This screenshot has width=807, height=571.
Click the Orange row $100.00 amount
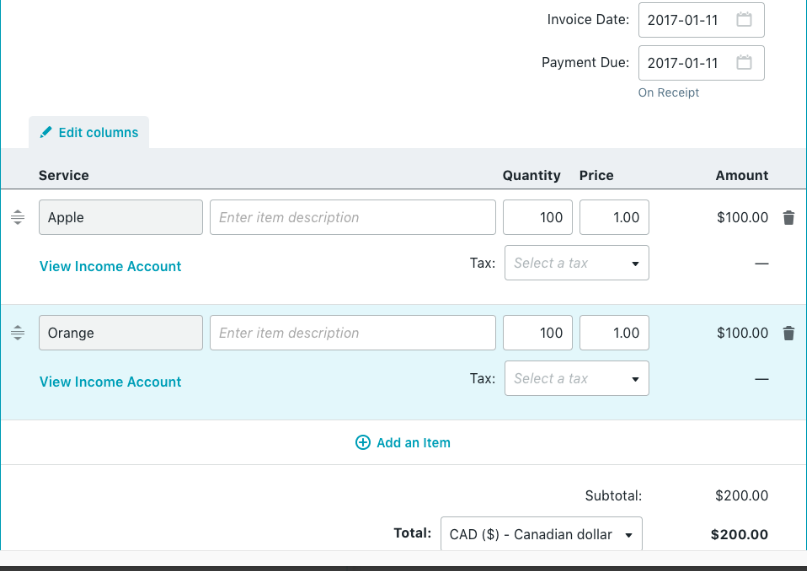tap(742, 333)
